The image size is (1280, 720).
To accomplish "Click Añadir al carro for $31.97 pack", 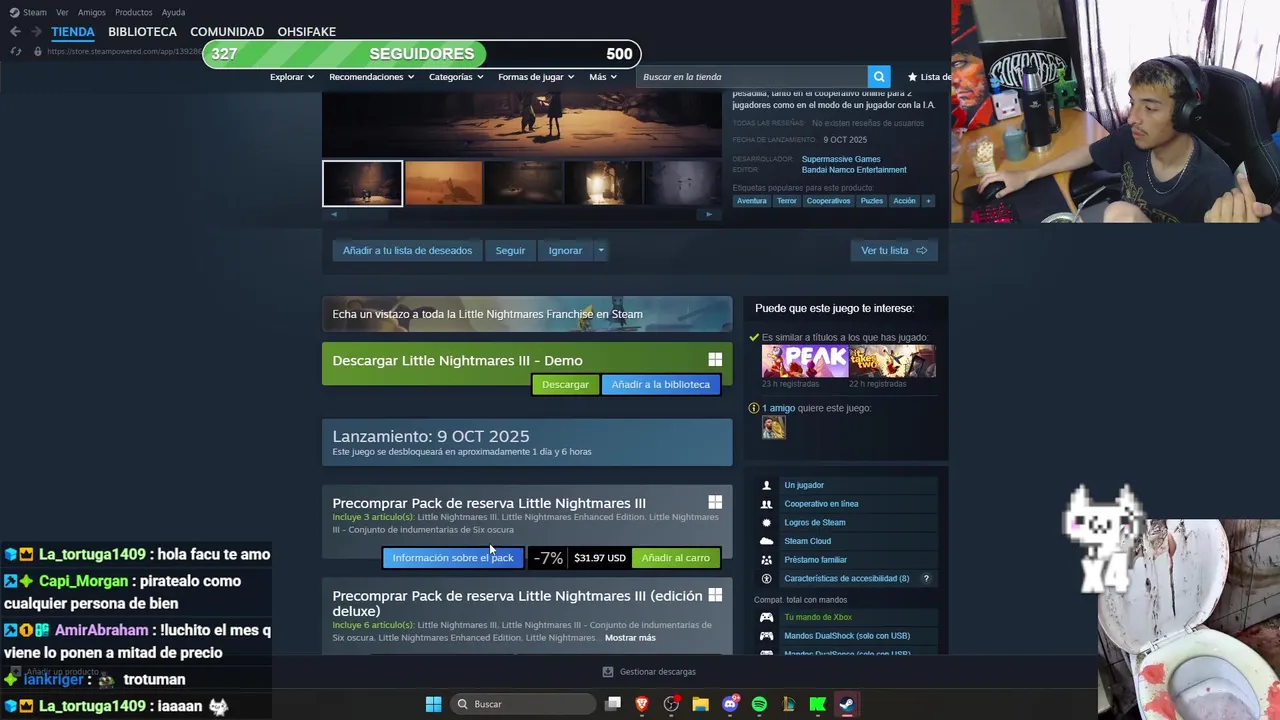I will click(x=675, y=558).
